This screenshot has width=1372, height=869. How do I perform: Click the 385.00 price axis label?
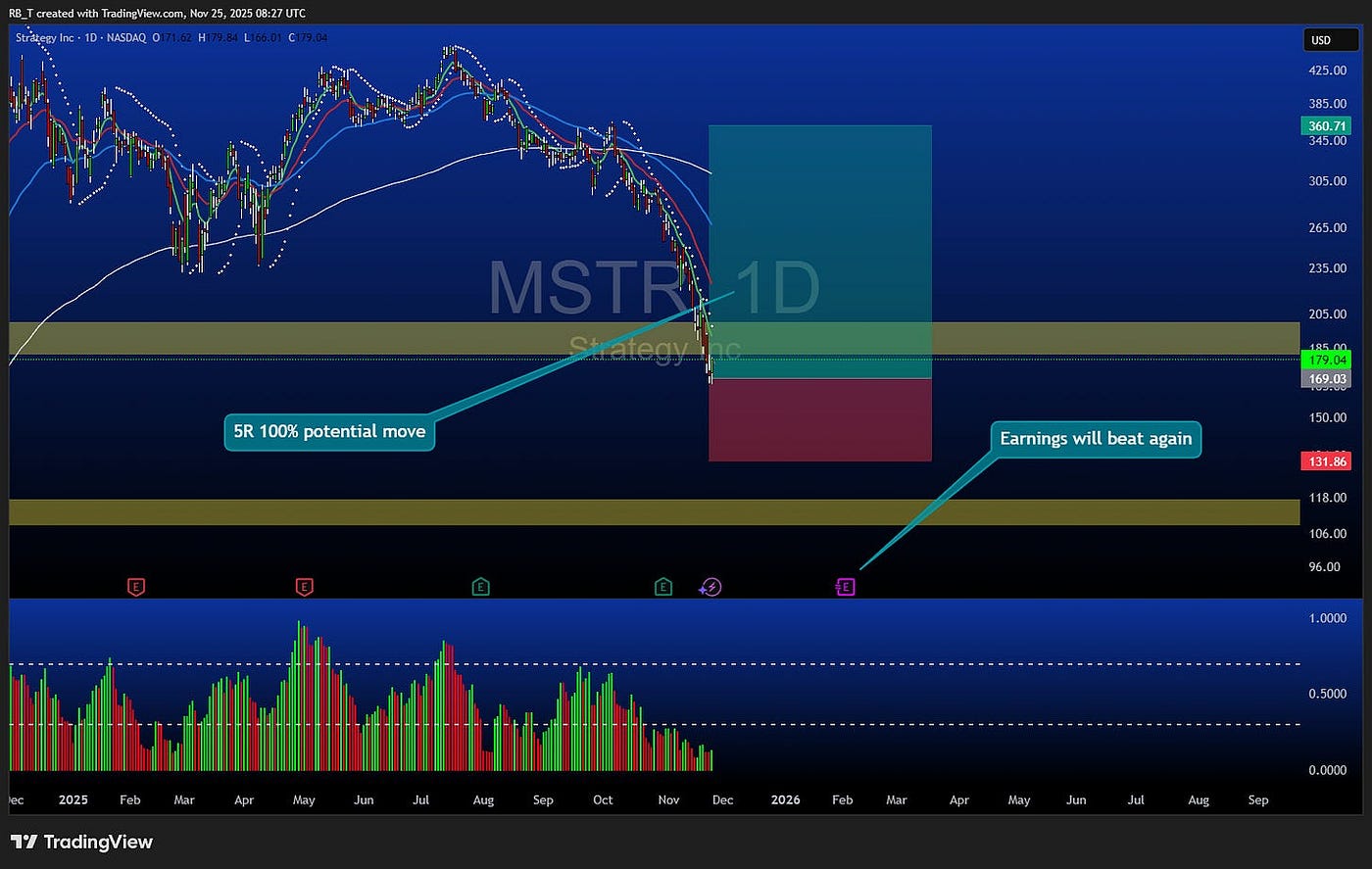point(1327,104)
